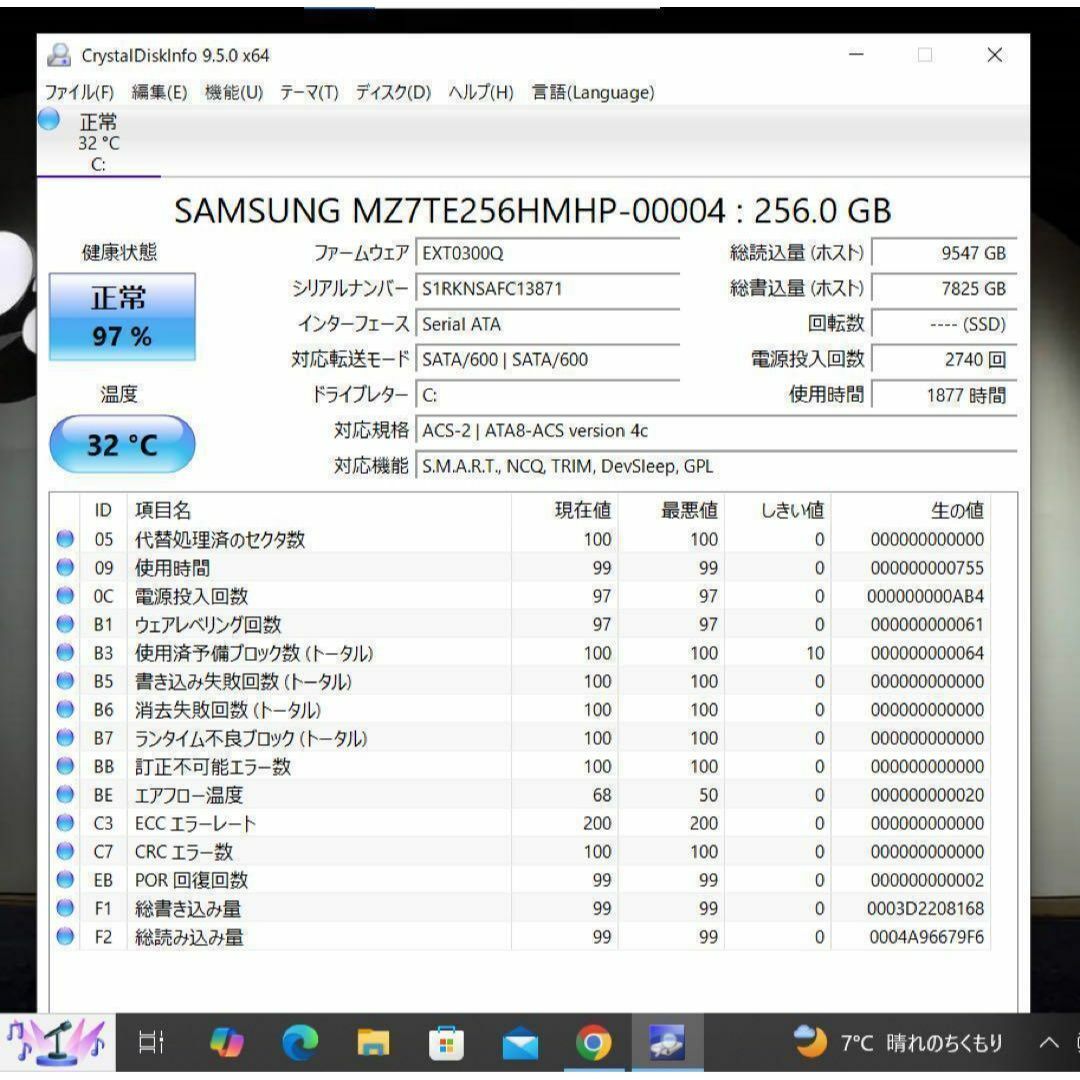Click the CrystalDiskInfo taskbar icon
1080x1080 pixels.
pos(667,1042)
